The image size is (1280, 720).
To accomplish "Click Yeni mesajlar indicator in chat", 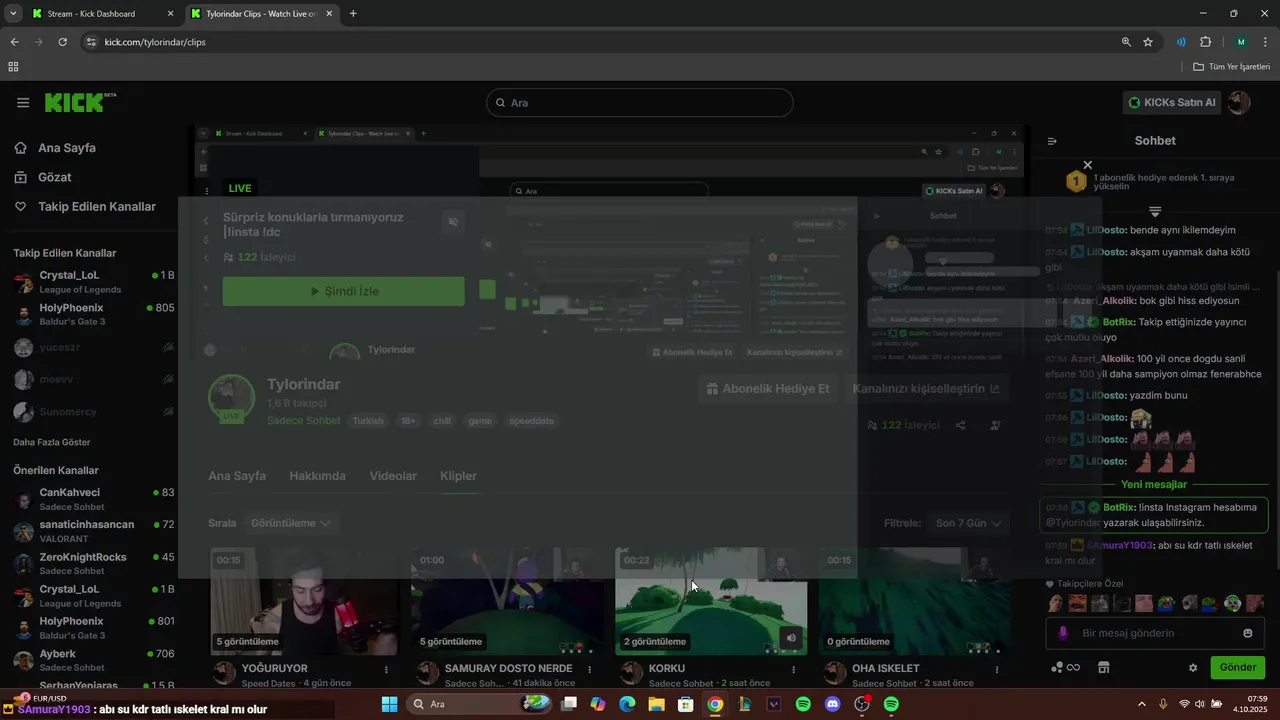I will point(1154,485).
